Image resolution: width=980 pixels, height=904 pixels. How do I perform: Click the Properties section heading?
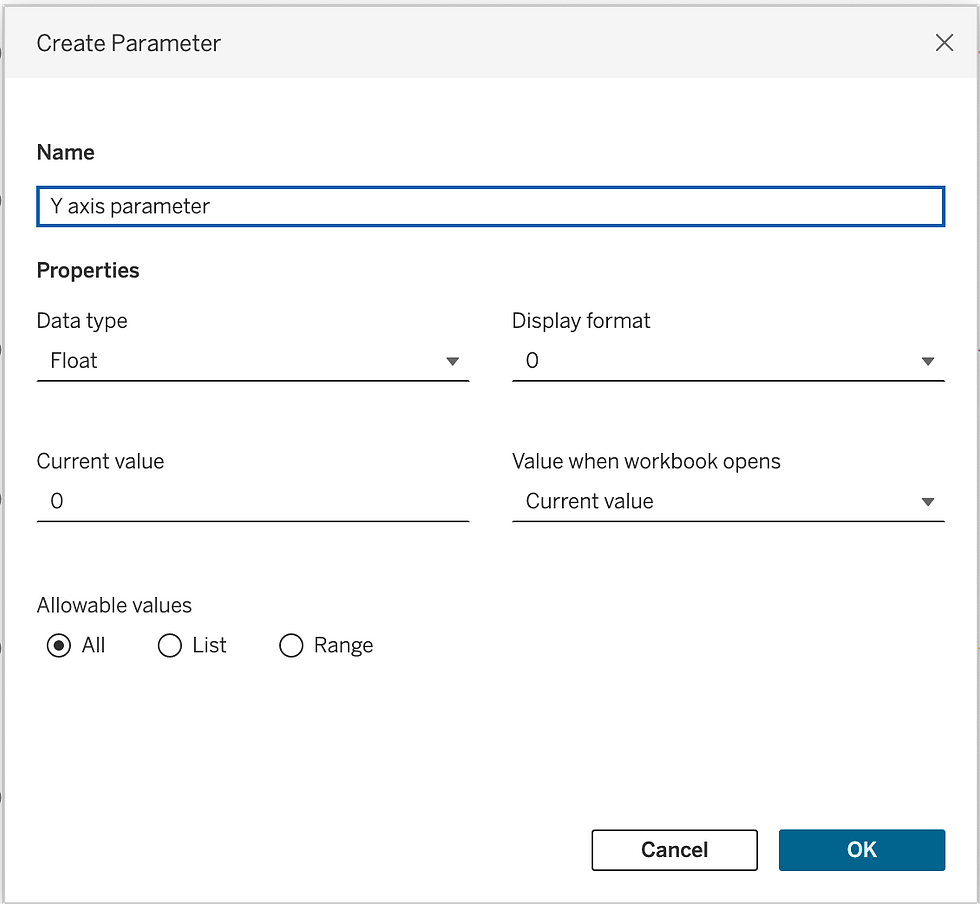[x=88, y=271]
